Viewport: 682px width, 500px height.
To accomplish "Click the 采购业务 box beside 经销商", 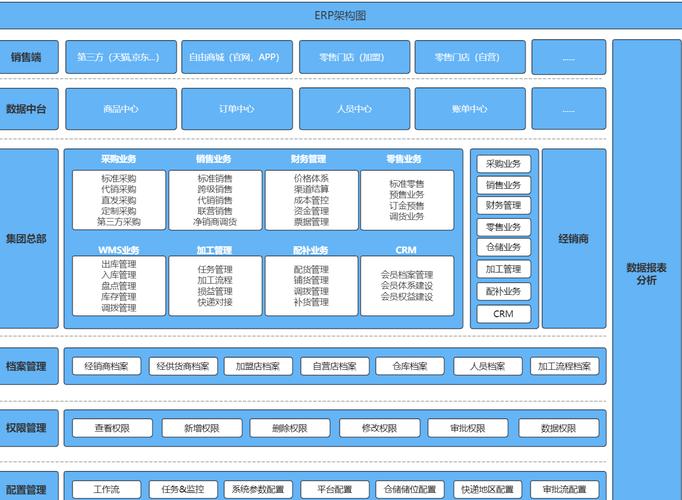I will 504,164.
